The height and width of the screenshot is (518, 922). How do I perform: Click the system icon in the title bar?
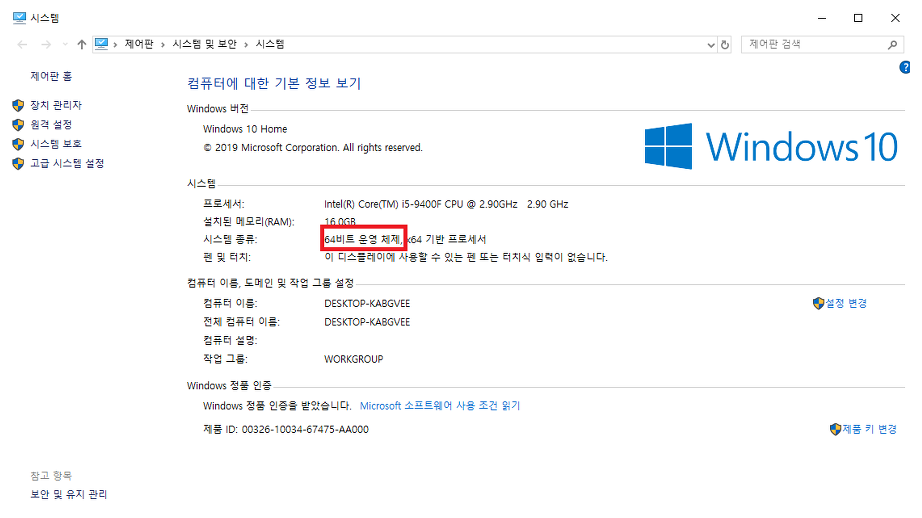19,18
